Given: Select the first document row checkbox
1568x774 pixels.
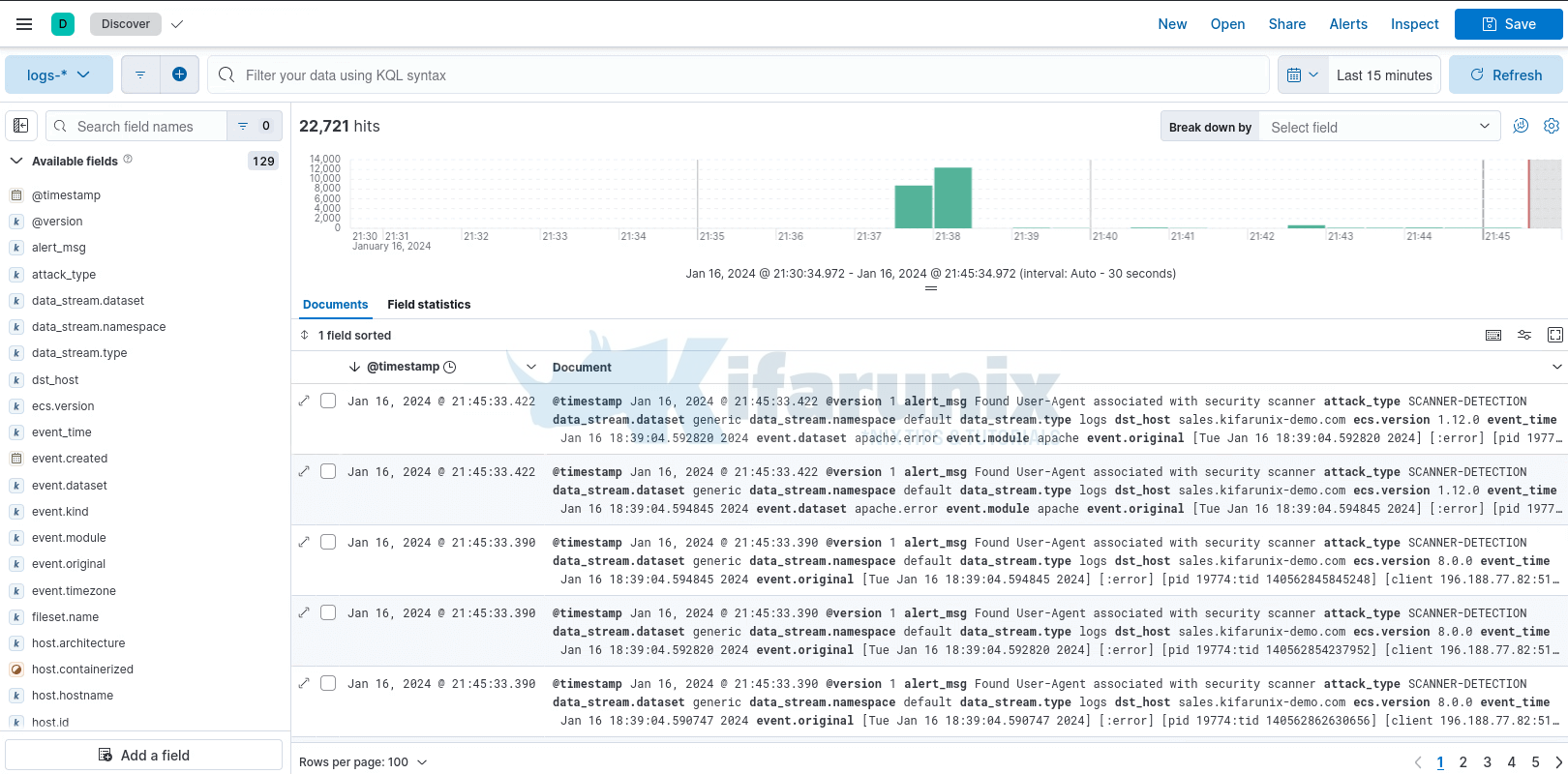Looking at the screenshot, I should pos(328,401).
